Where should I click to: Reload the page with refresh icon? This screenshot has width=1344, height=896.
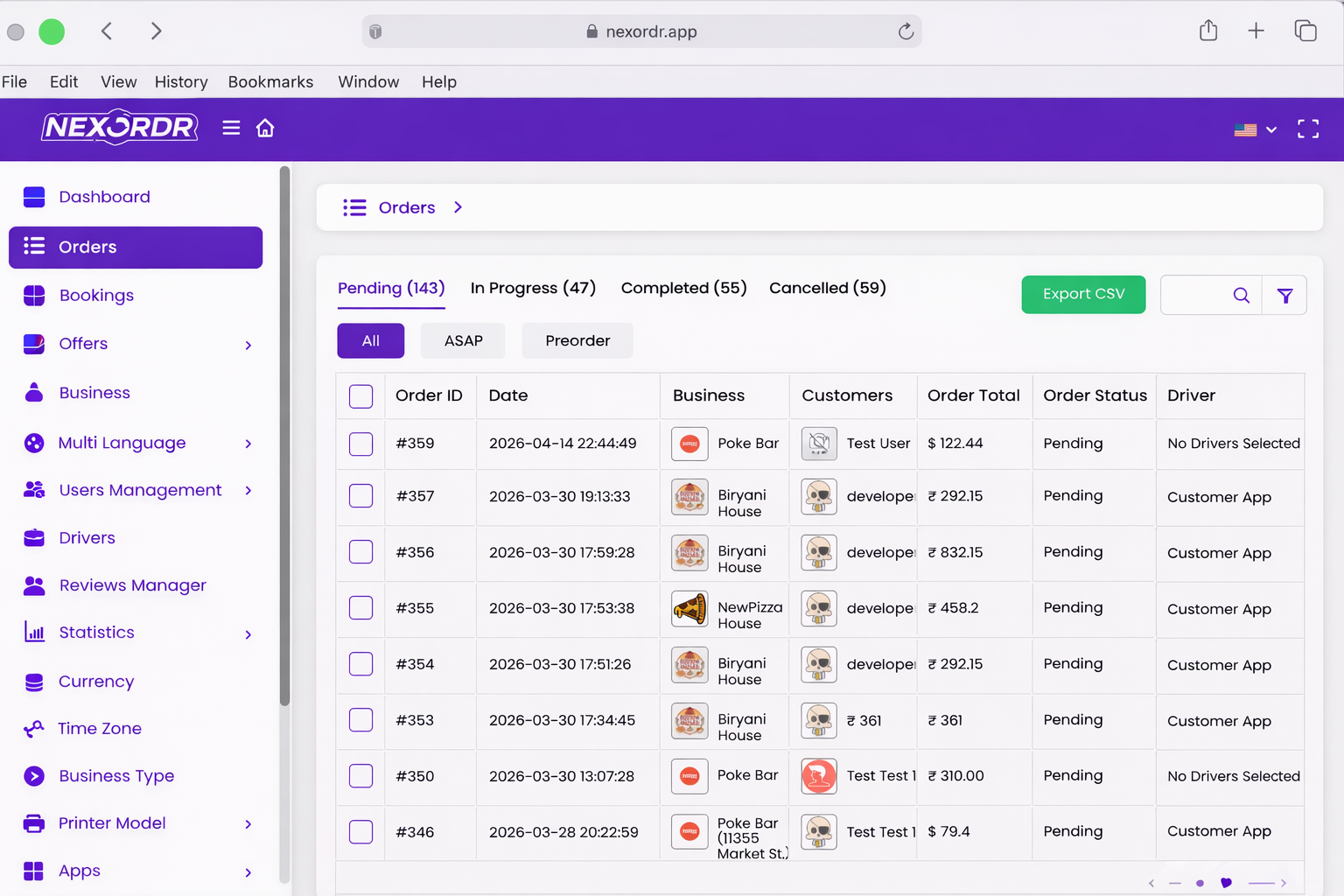(906, 31)
